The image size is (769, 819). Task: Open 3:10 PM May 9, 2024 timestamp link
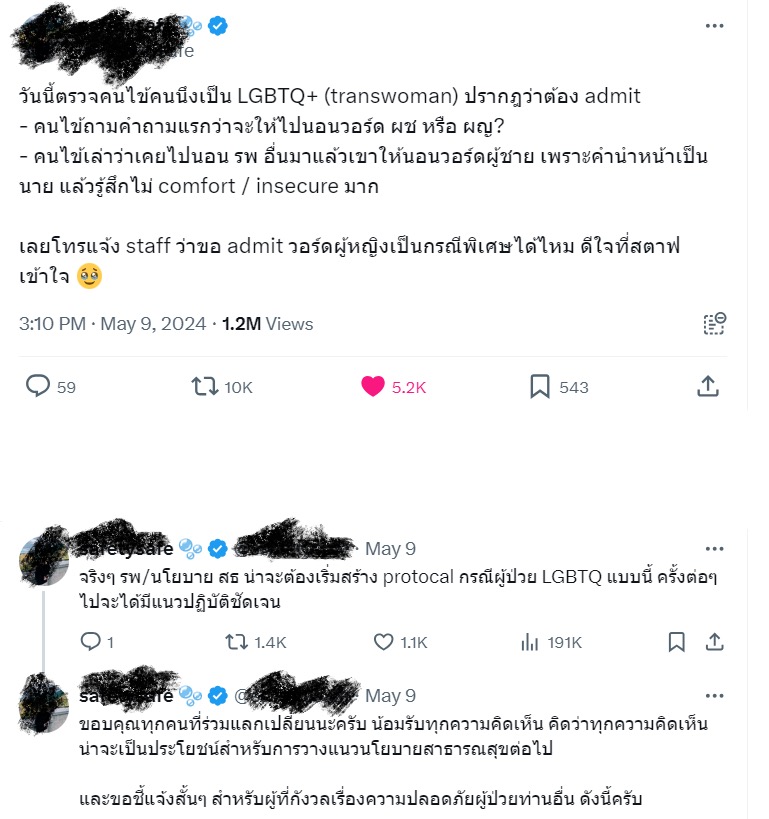click(x=112, y=324)
